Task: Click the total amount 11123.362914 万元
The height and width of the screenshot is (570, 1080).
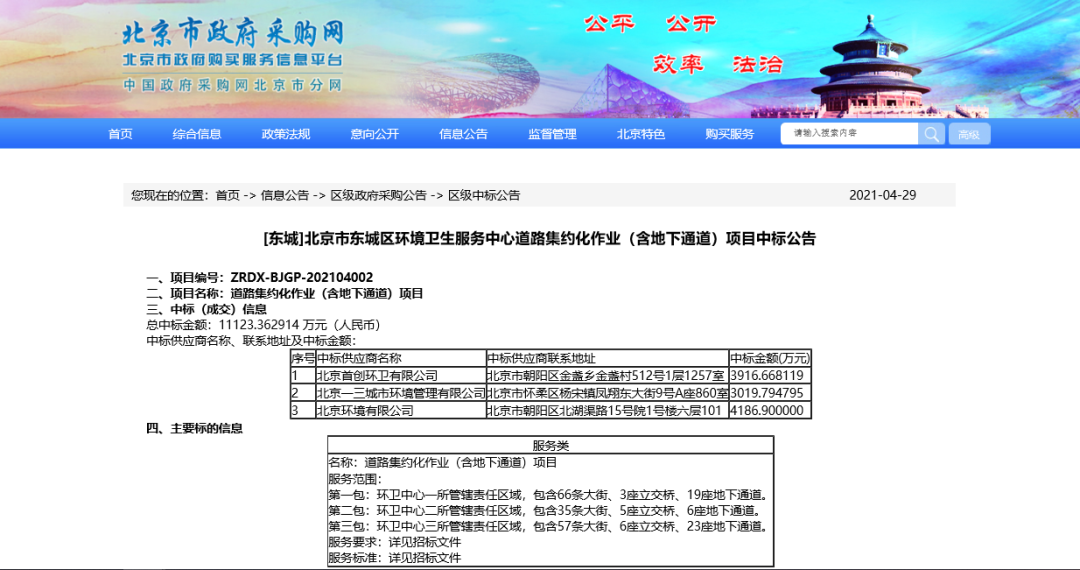Action: pos(300,325)
